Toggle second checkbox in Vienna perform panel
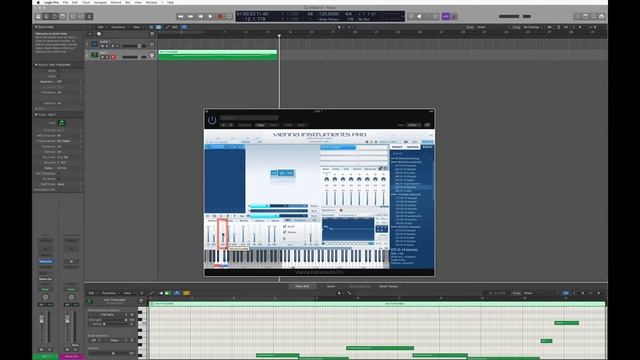This screenshot has width=640, height=360. point(284,232)
